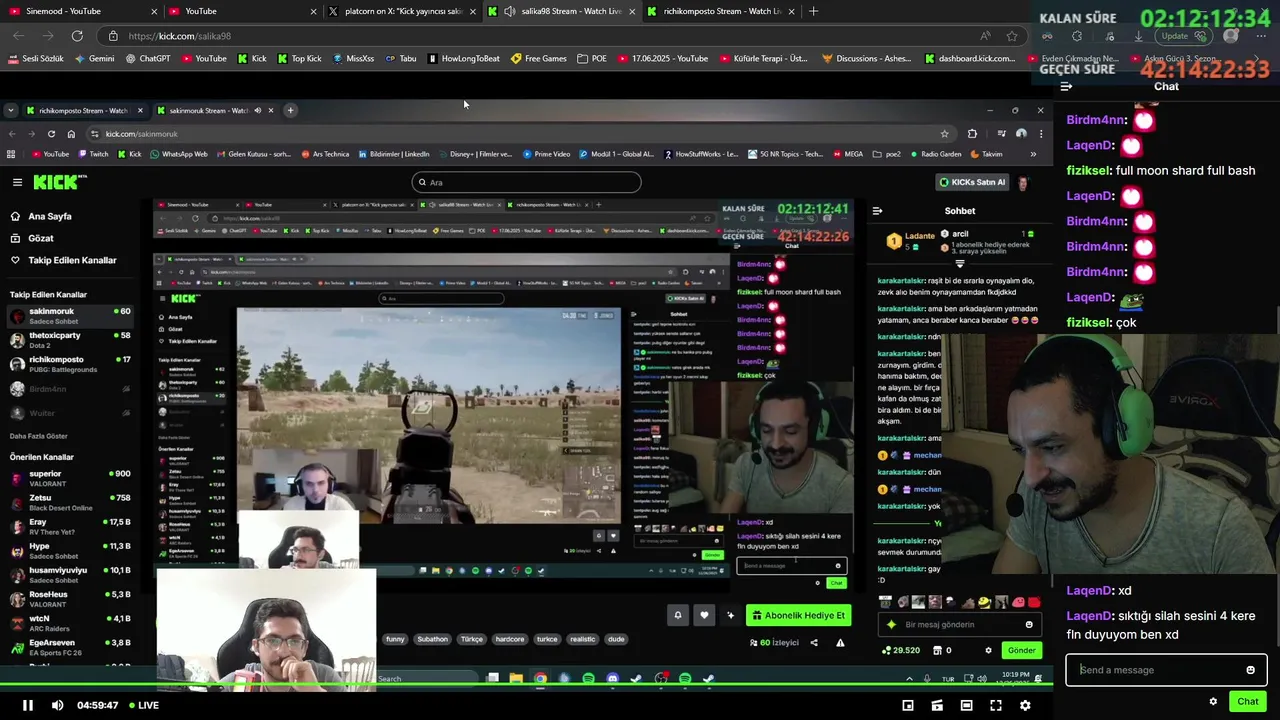Open the POE bookmarks folder
Screen dimensions: 1280x720
coord(592,58)
